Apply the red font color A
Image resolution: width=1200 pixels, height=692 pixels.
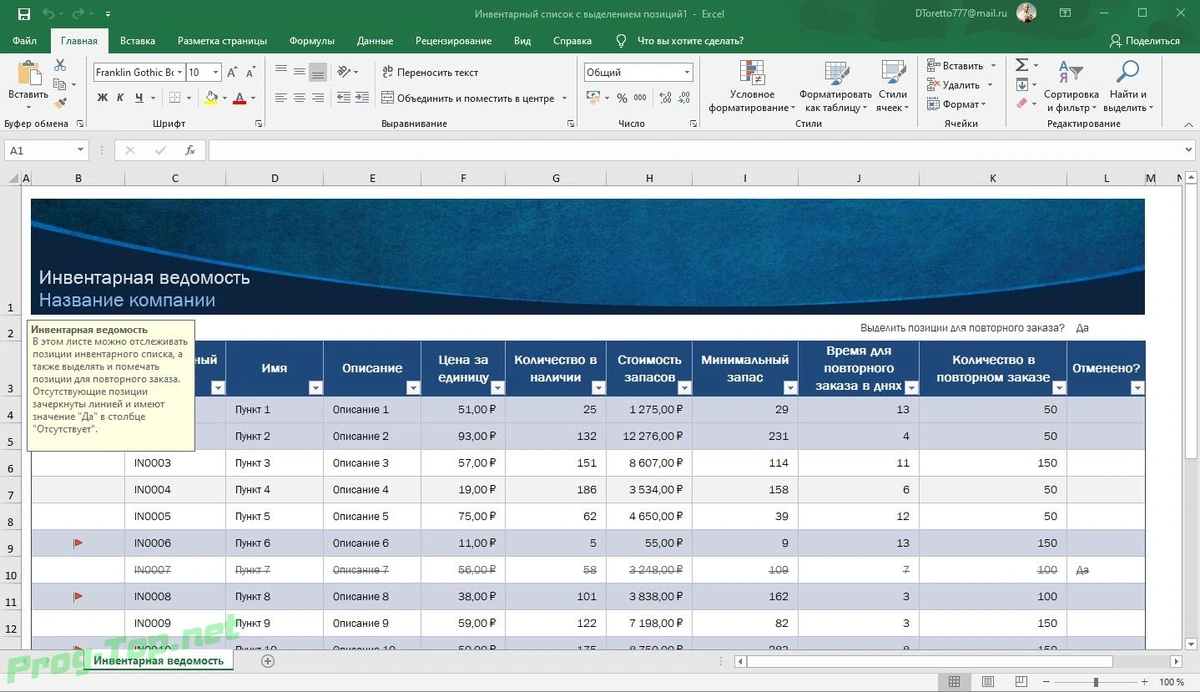pyautogui.click(x=239, y=98)
